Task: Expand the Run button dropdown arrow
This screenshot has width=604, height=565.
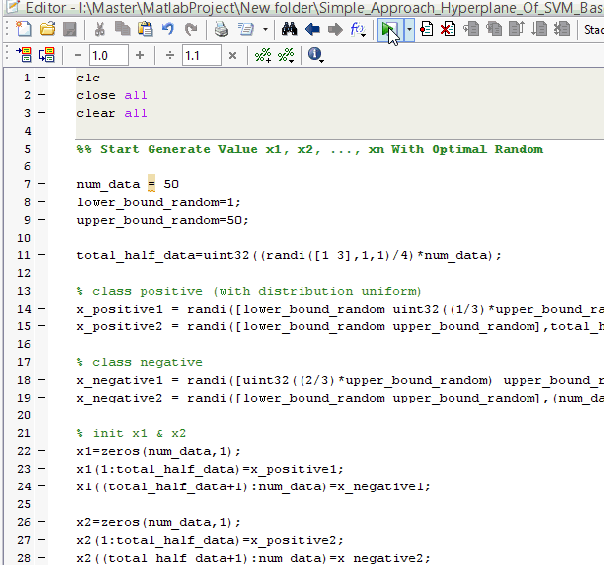Action: pos(408,30)
